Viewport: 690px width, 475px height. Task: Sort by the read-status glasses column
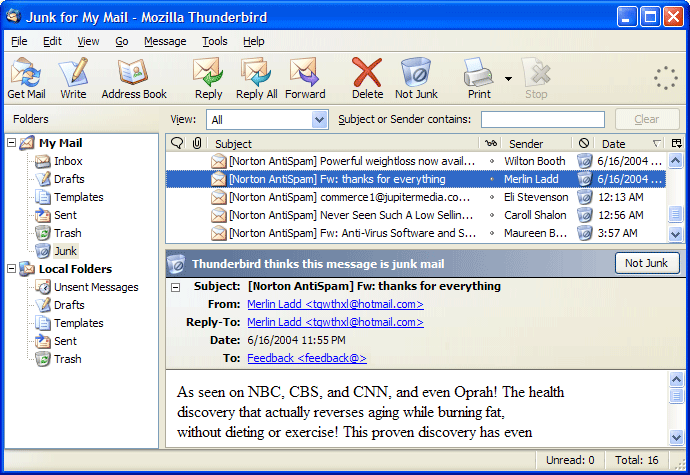coord(491,143)
